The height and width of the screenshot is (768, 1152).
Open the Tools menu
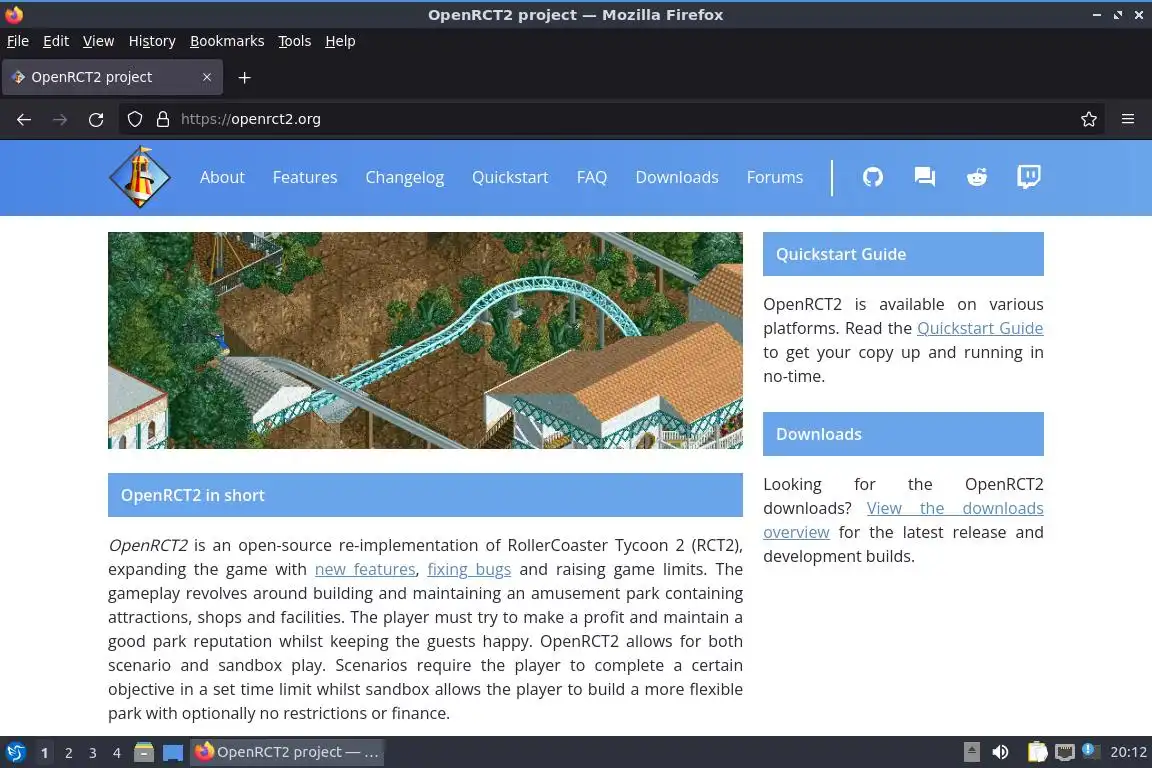[x=295, y=41]
